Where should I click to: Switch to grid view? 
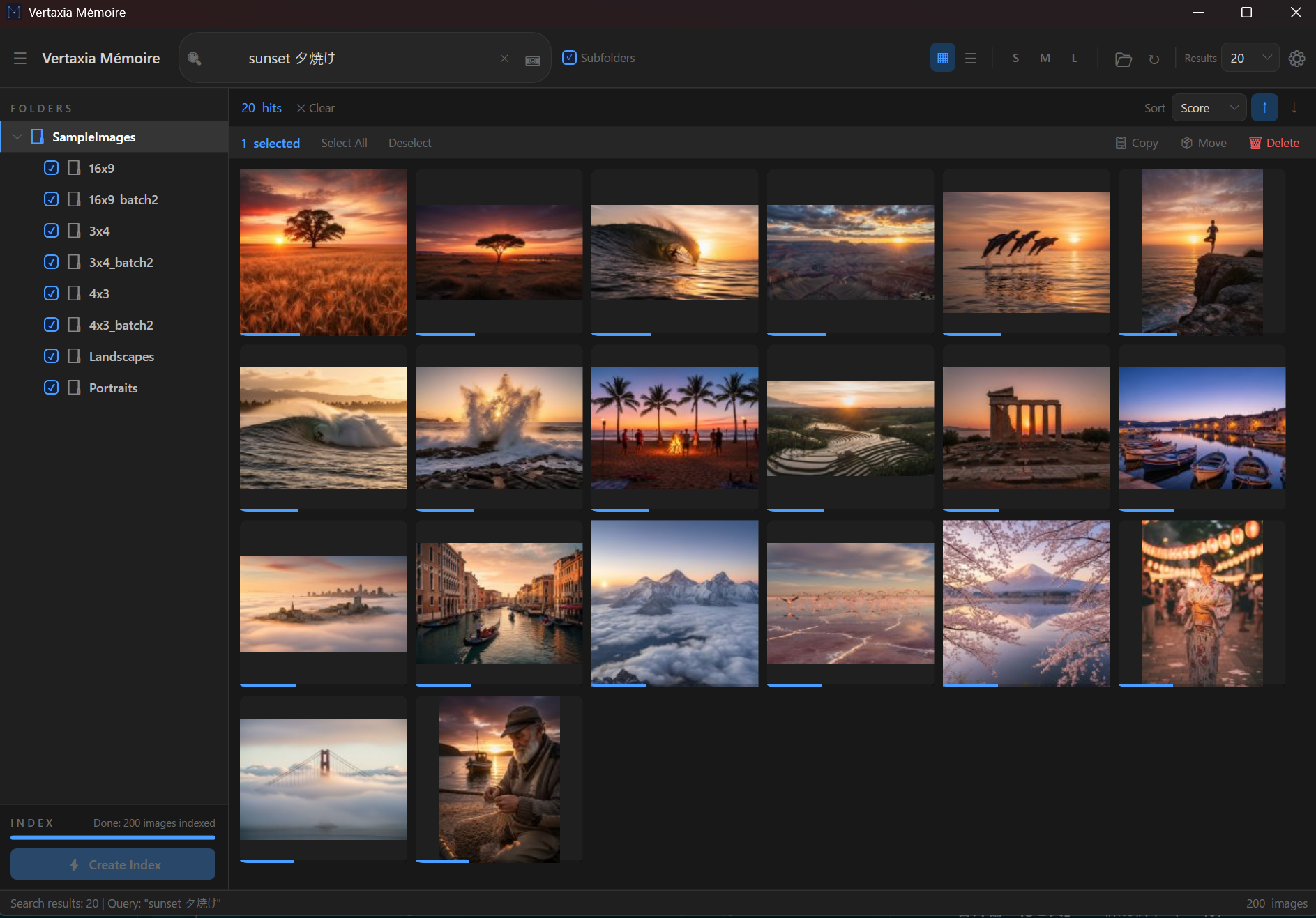coord(942,59)
